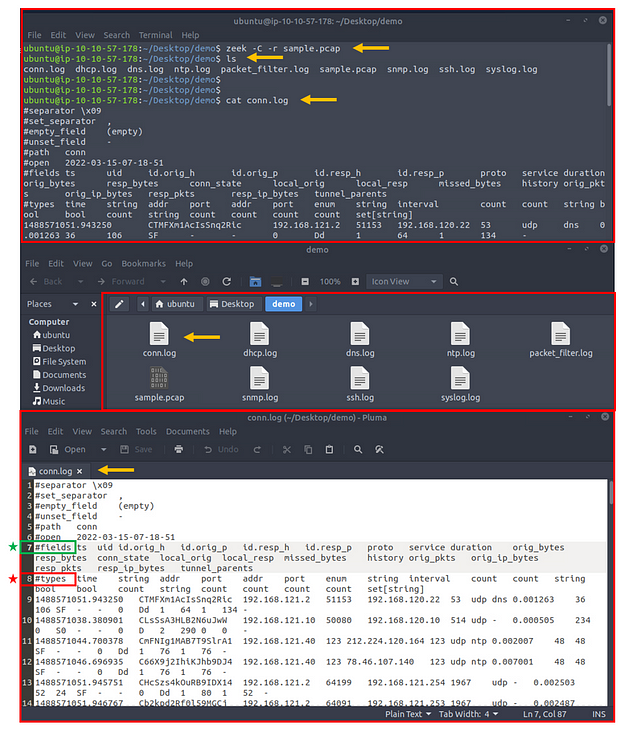Open Music in Places sidebar
Screen dimensions: 630x732
pos(49,401)
